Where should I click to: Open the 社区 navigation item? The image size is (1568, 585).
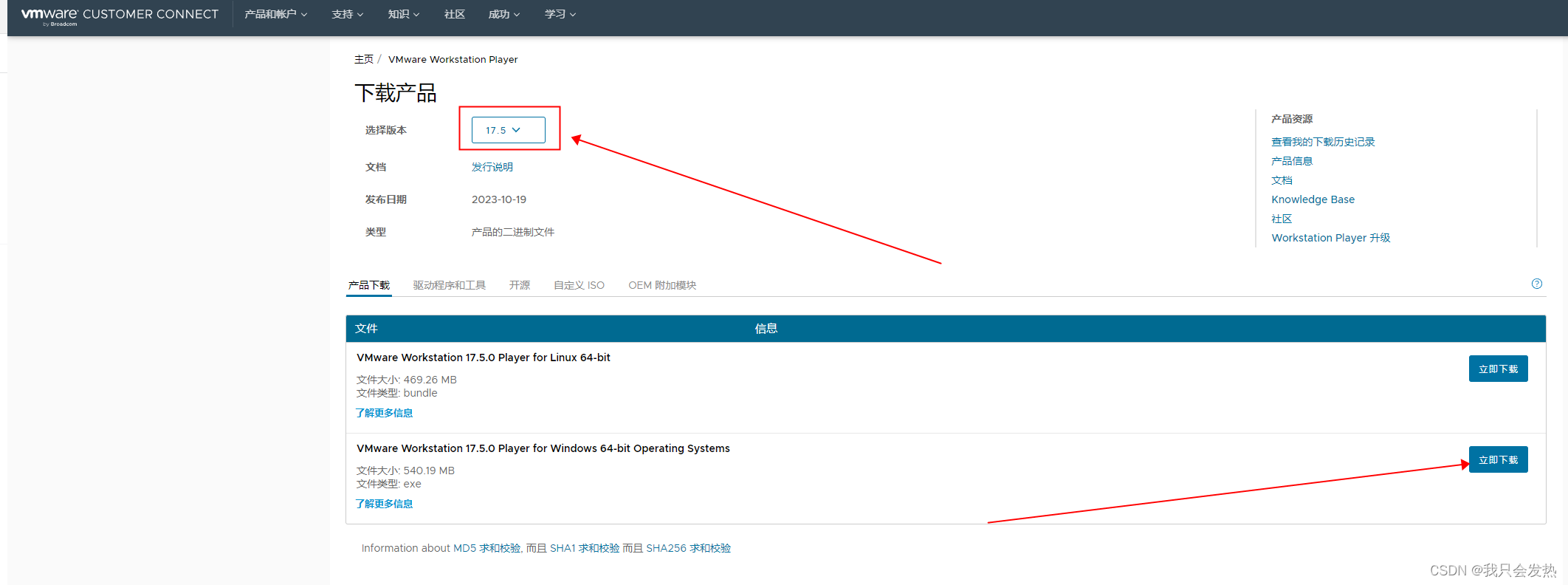pyautogui.click(x=455, y=14)
